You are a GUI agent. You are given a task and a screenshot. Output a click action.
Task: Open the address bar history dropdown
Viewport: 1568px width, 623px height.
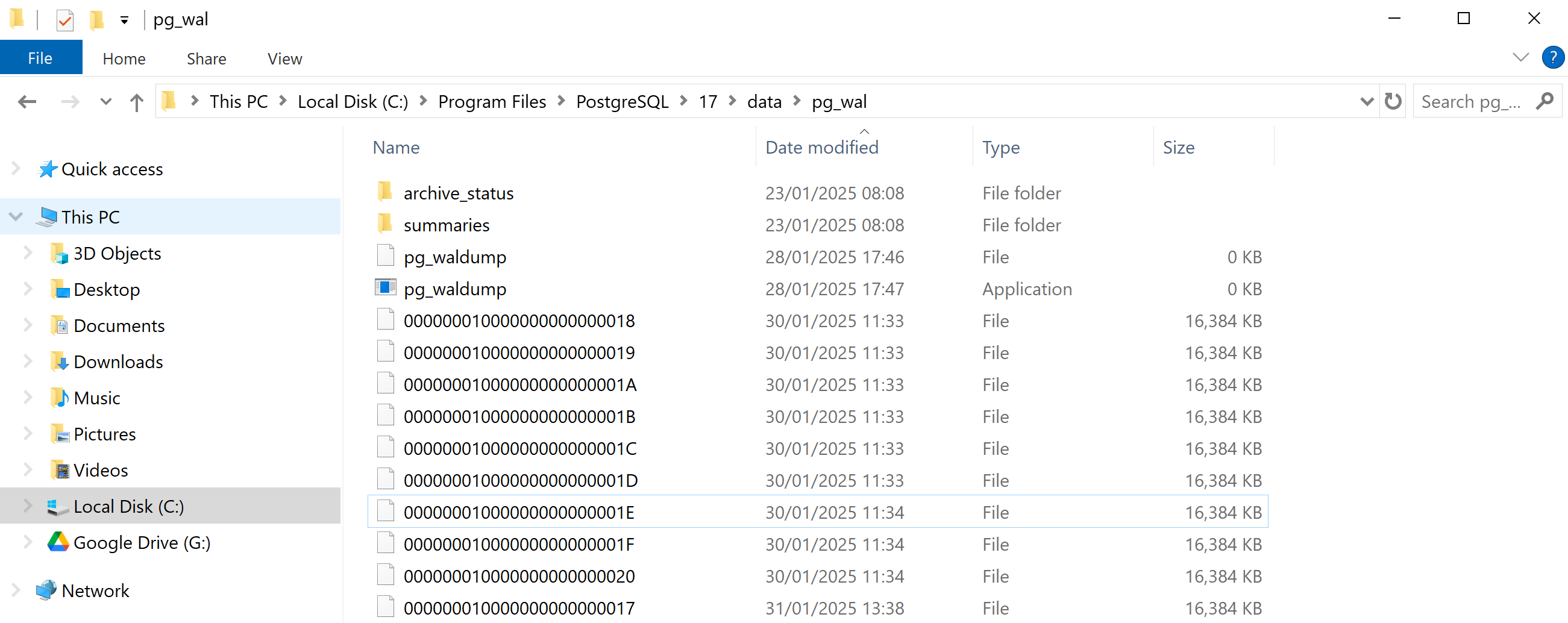[x=1367, y=102]
